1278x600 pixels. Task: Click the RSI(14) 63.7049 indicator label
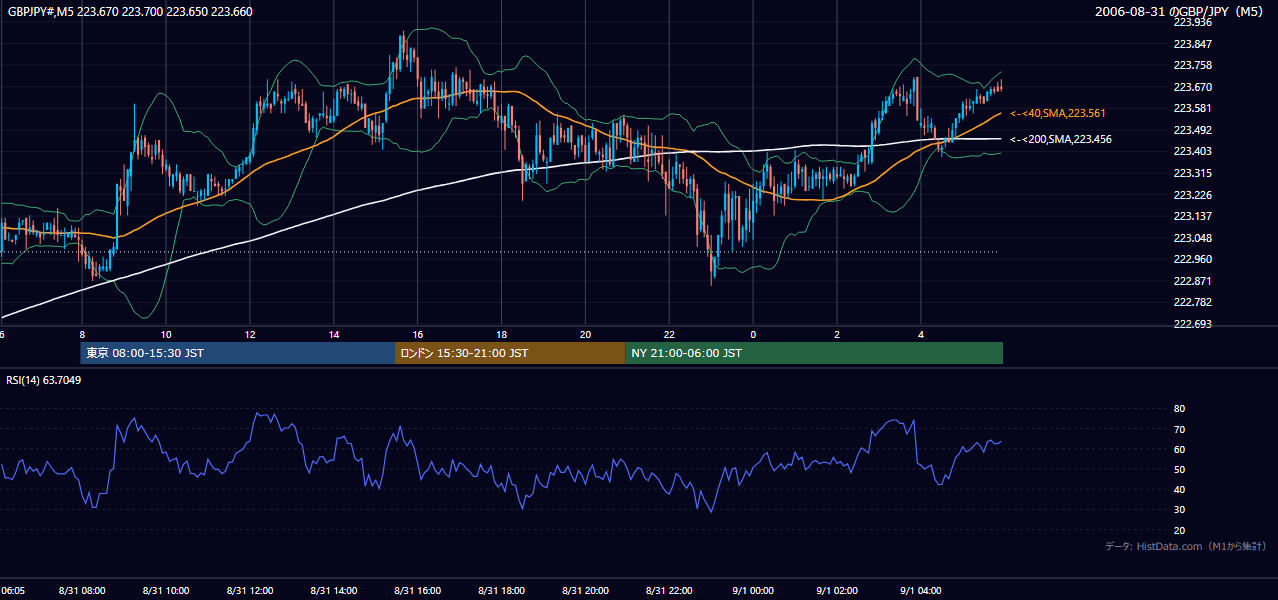click(x=44, y=380)
